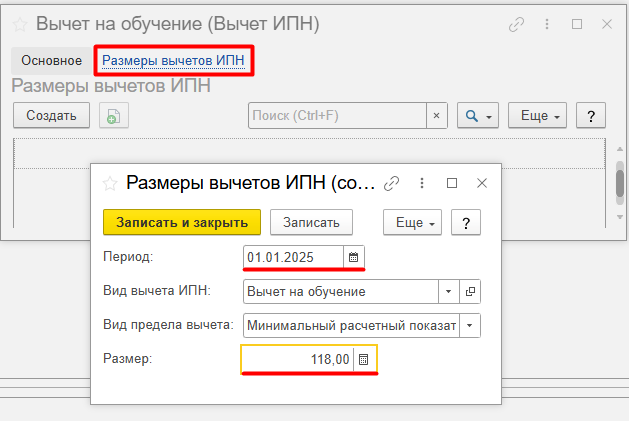
Task: Click the Записать и закрыть button
Action: click(x=182, y=222)
